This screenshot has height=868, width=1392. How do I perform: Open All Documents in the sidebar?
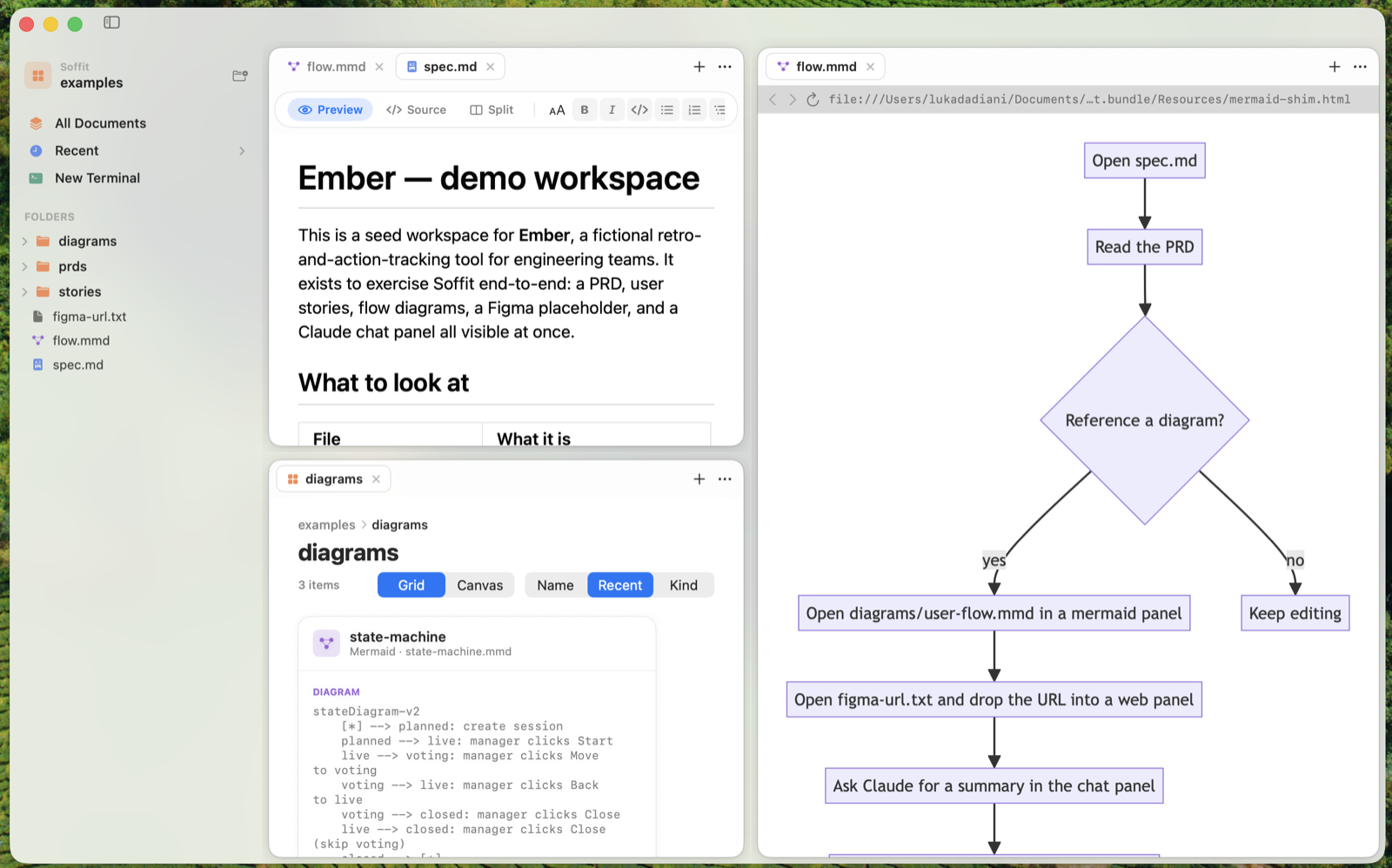click(100, 124)
